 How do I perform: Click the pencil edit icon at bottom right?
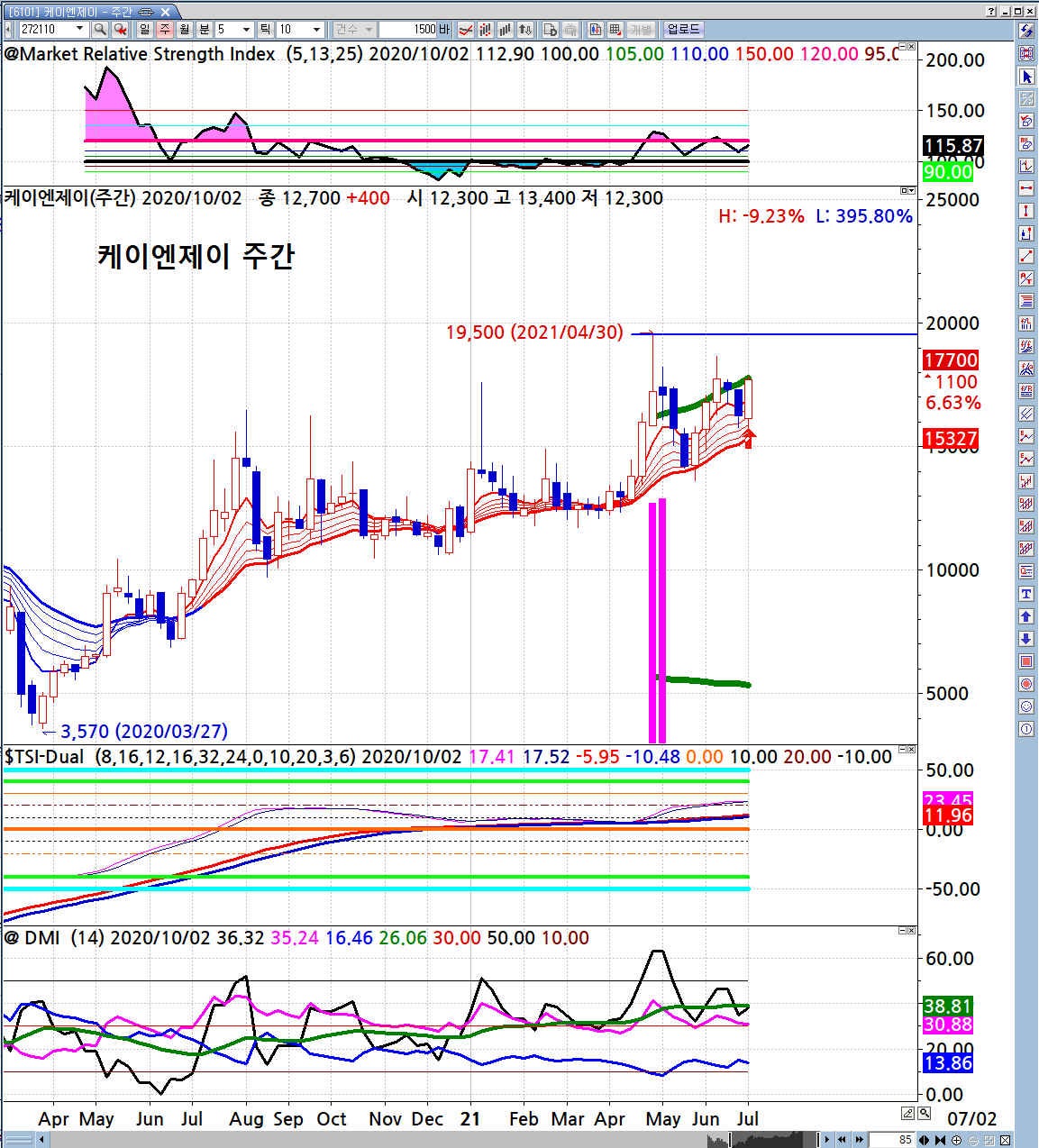click(908, 1114)
